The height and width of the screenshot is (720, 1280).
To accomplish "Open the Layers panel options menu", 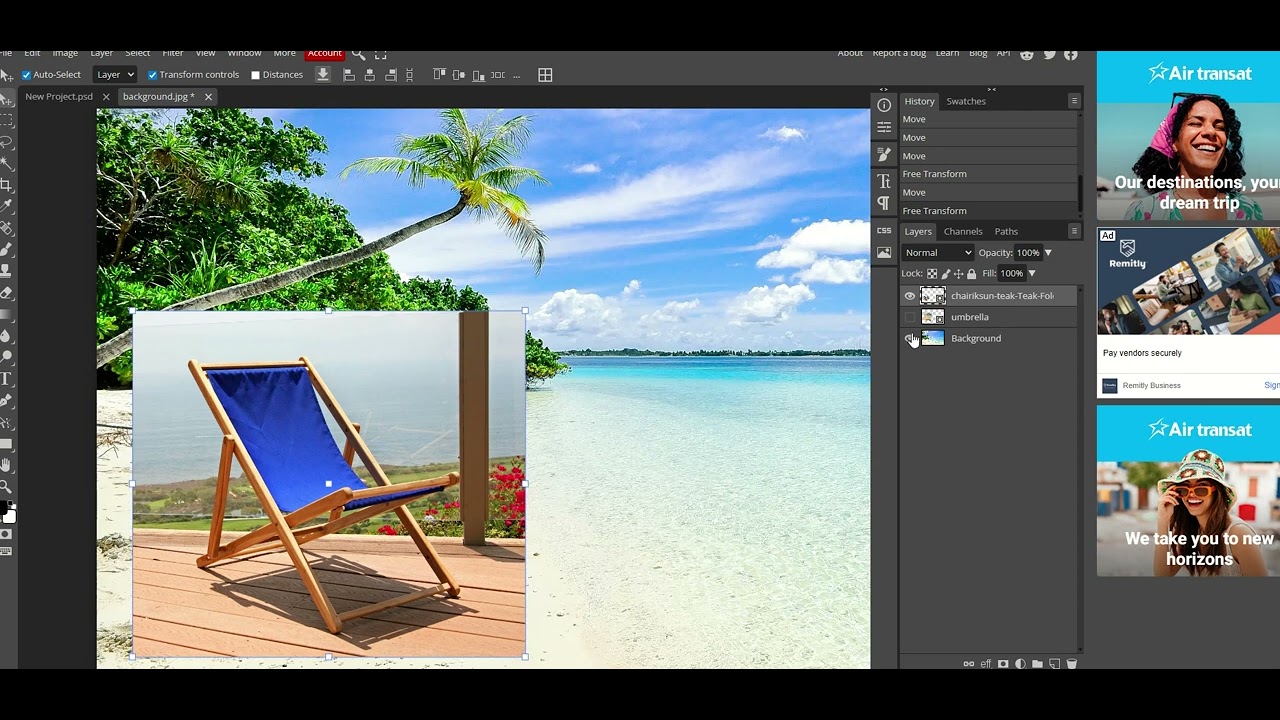I will (1074, 231).
